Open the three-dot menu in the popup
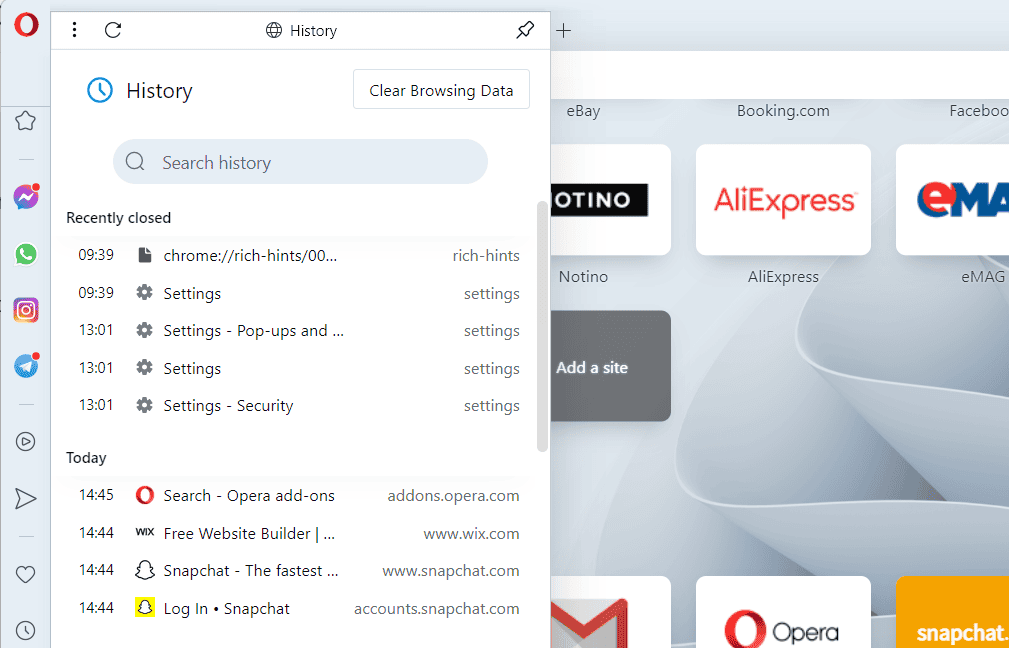The image size is (1009, 648). pos(74,30)
